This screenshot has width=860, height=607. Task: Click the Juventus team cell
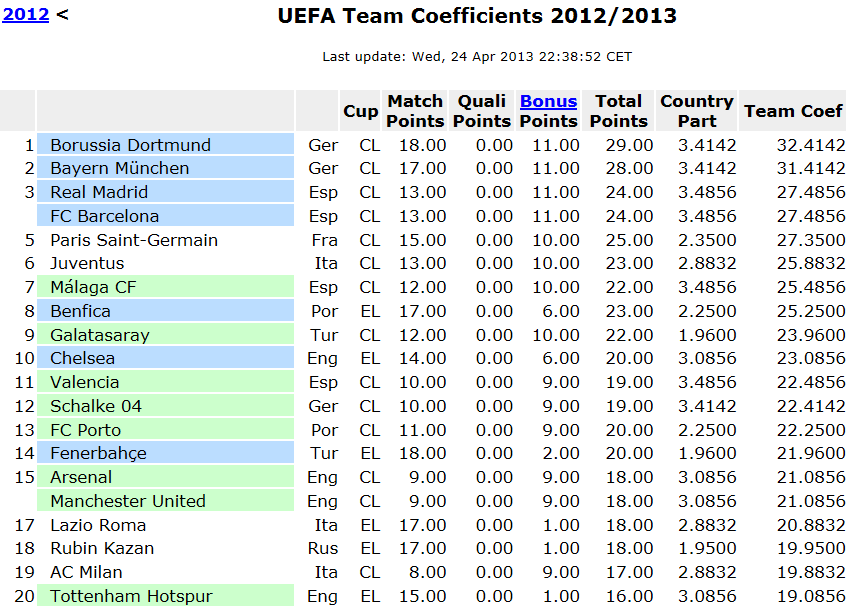tap(87, 263)
